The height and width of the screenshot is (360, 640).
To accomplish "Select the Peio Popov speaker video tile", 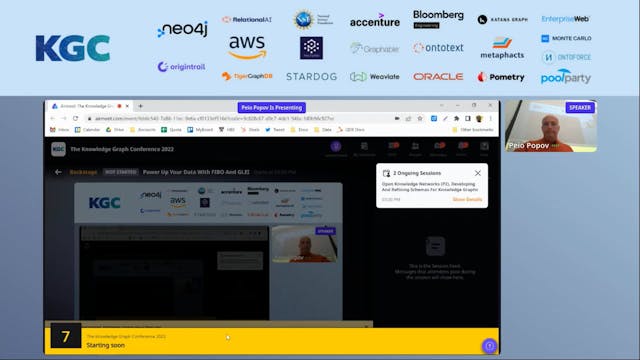I will click(551, 126).
